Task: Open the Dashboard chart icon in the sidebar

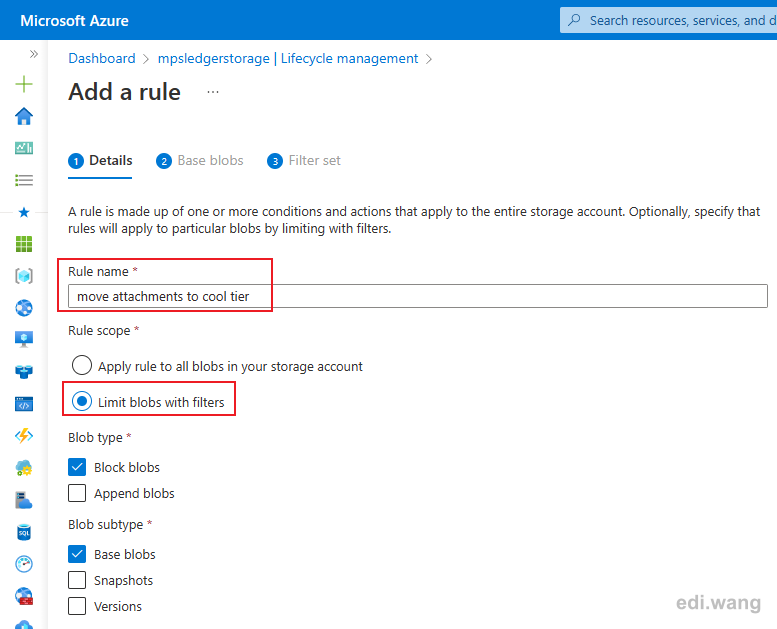Action: click(x=24, y=148)
